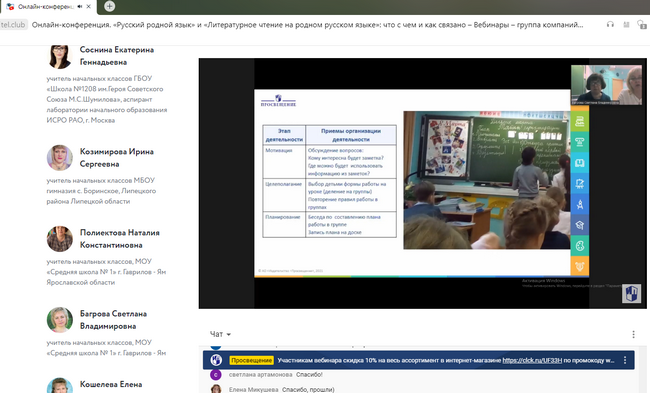The image size is (650, 393).
Task: Click светлана артамонова purple avatar
Action: tap(216, 375)
